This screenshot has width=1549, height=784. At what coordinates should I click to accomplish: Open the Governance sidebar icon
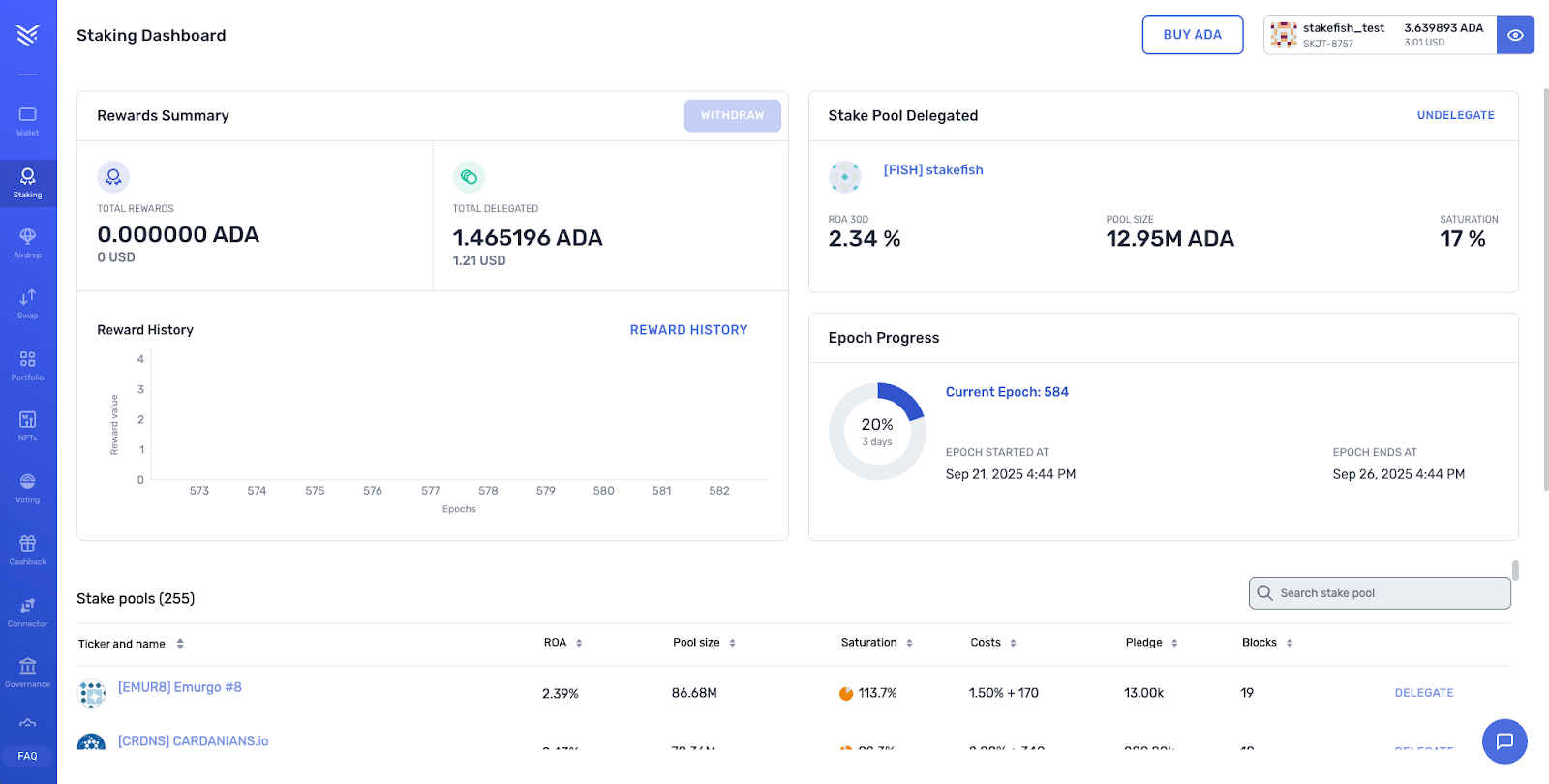coord(28,671)
